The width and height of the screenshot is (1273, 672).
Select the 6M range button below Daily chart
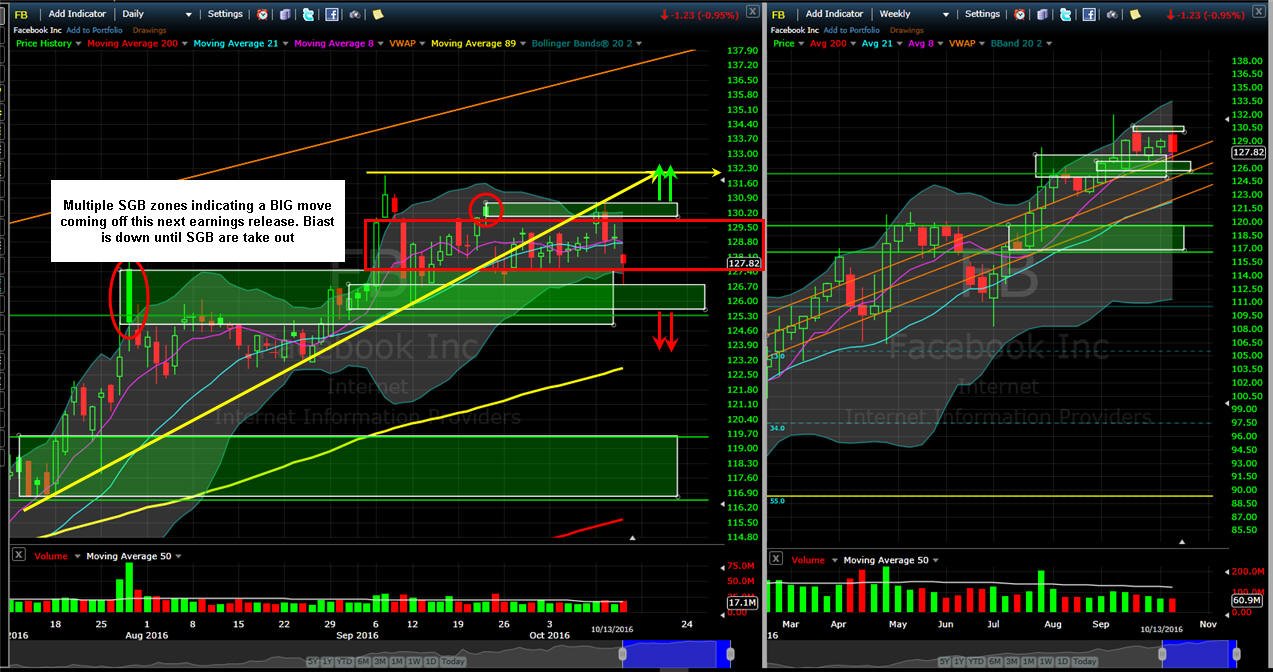pos(363,661)
